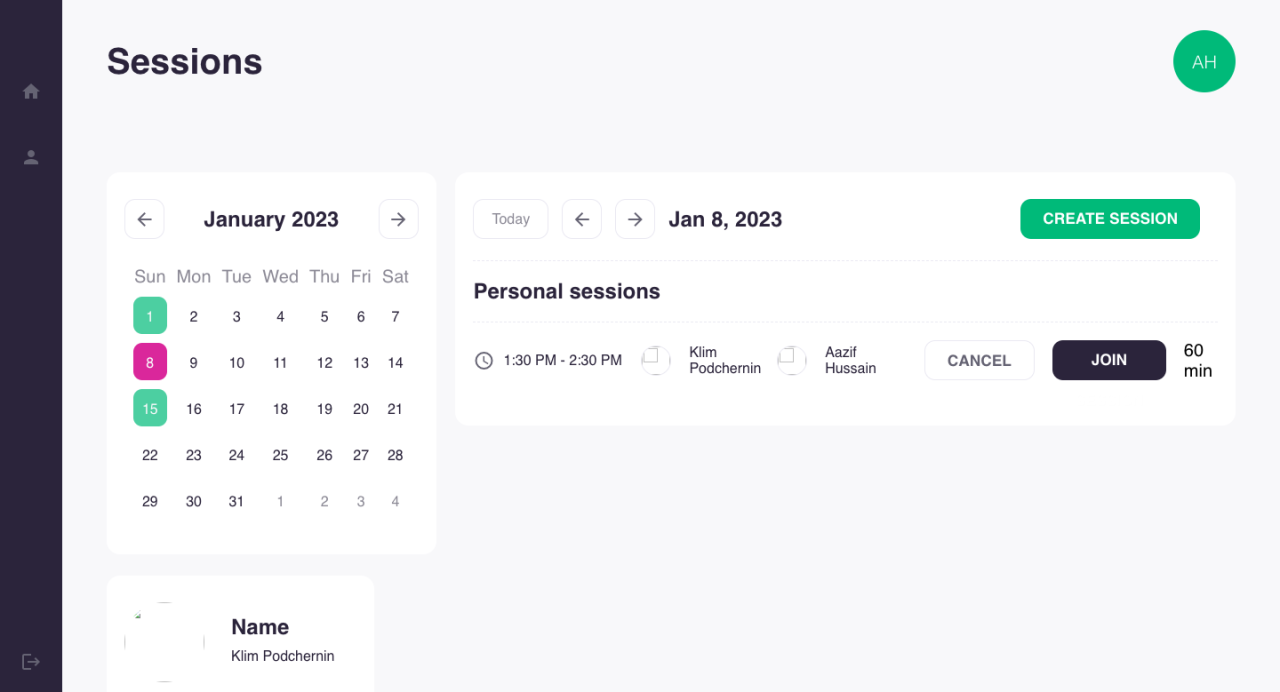Choose January 31 in calendar
The image size is (1280, 692).
tap(236, 501)
